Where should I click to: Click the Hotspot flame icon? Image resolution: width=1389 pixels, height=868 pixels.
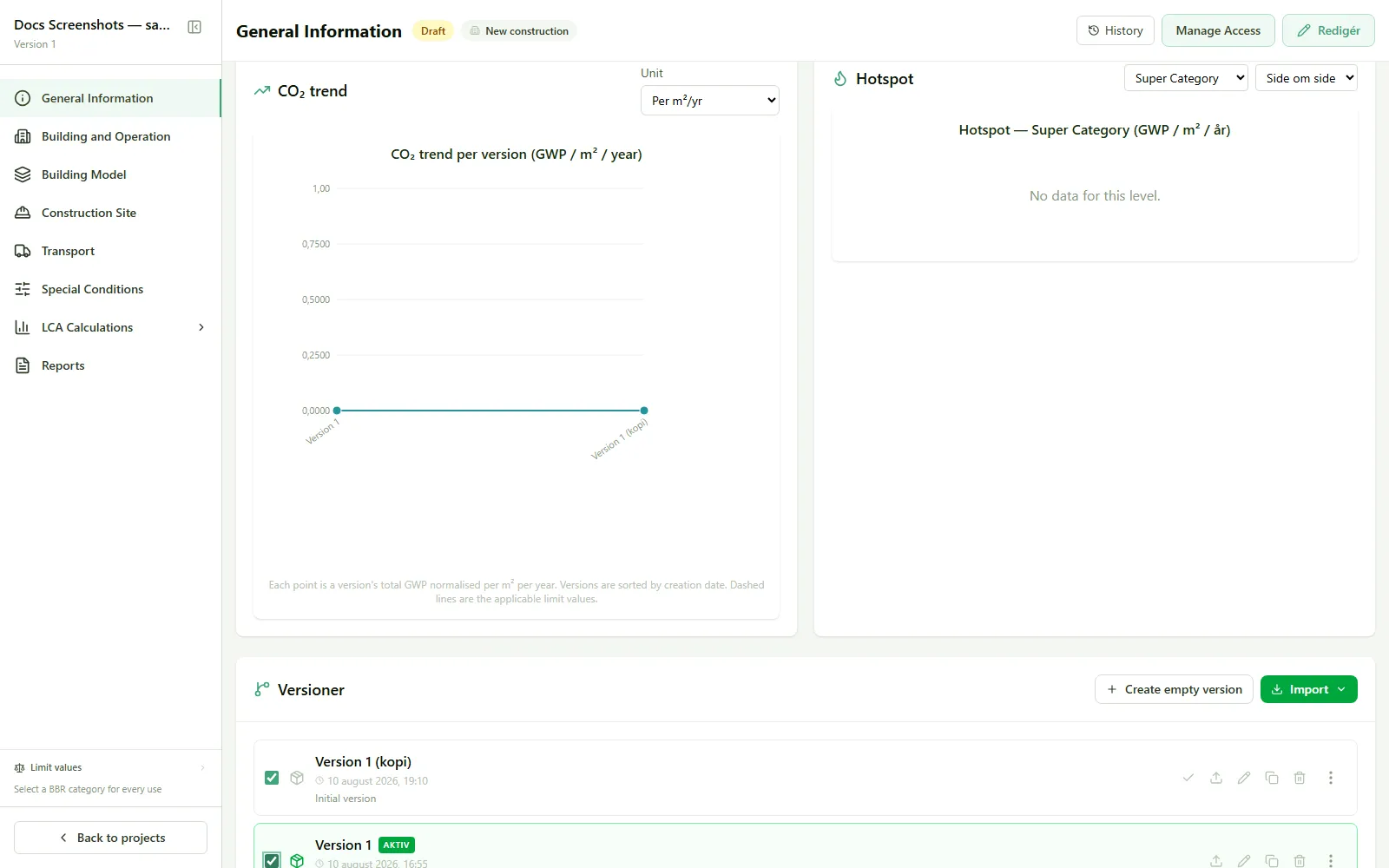point(840,79)
